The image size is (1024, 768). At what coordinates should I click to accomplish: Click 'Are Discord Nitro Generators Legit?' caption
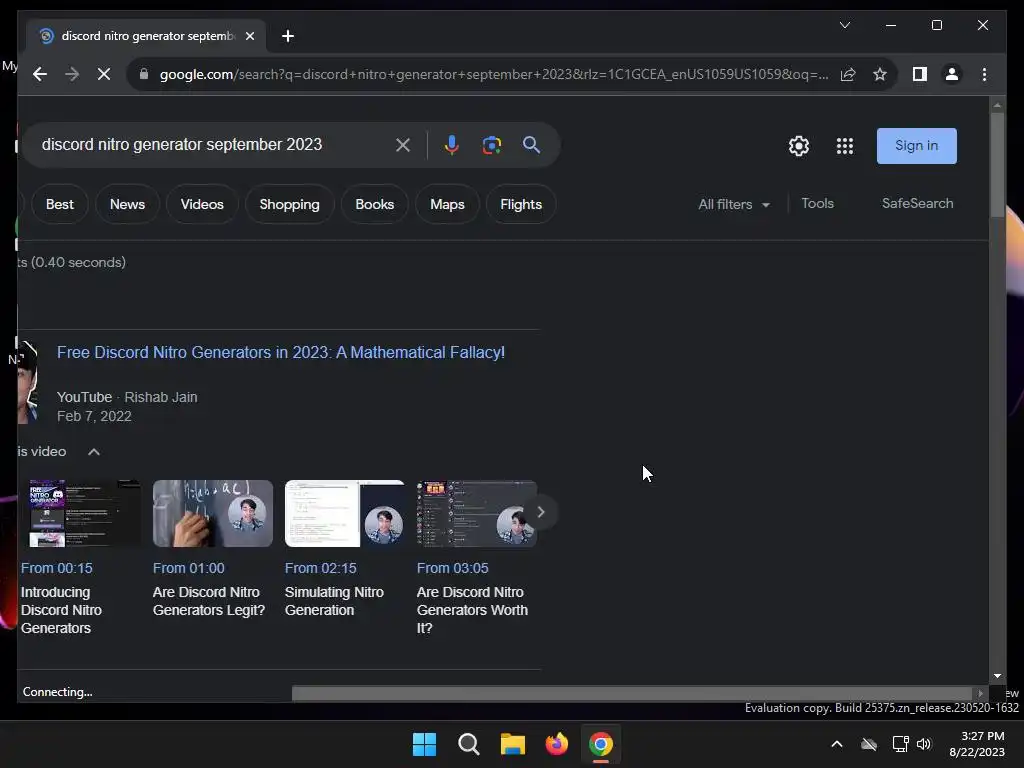pos(209,601)
